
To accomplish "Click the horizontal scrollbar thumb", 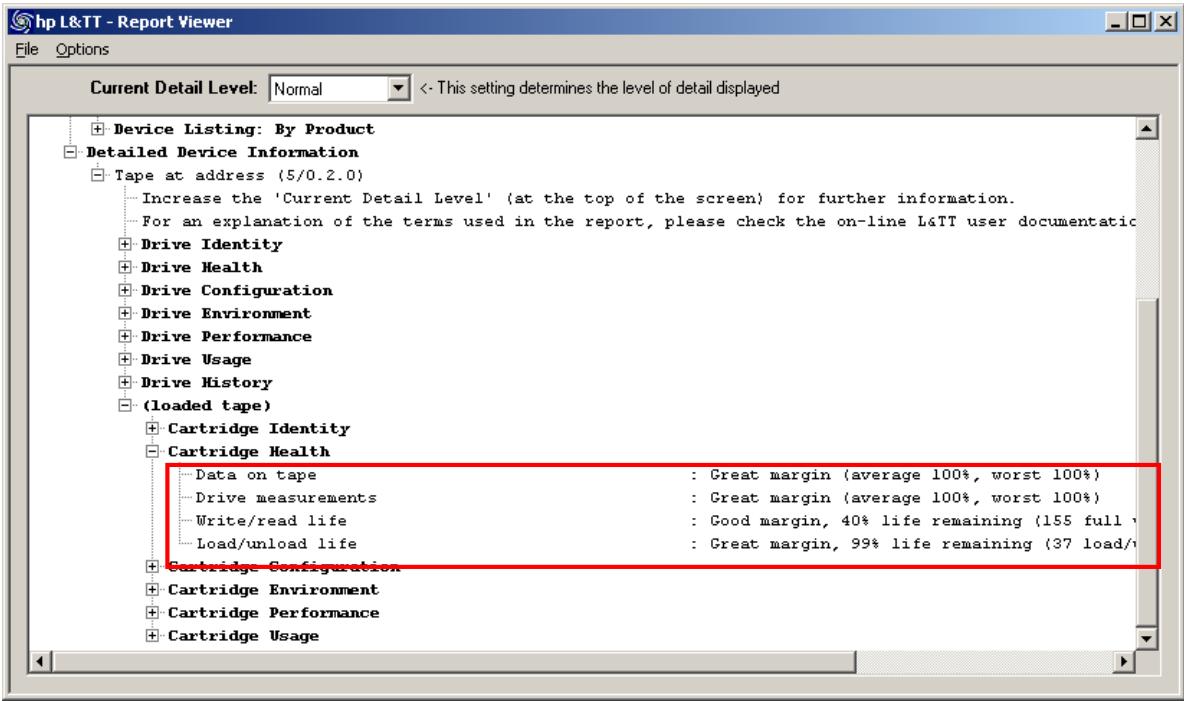I will pyautogui.click(x=453, y=662).
